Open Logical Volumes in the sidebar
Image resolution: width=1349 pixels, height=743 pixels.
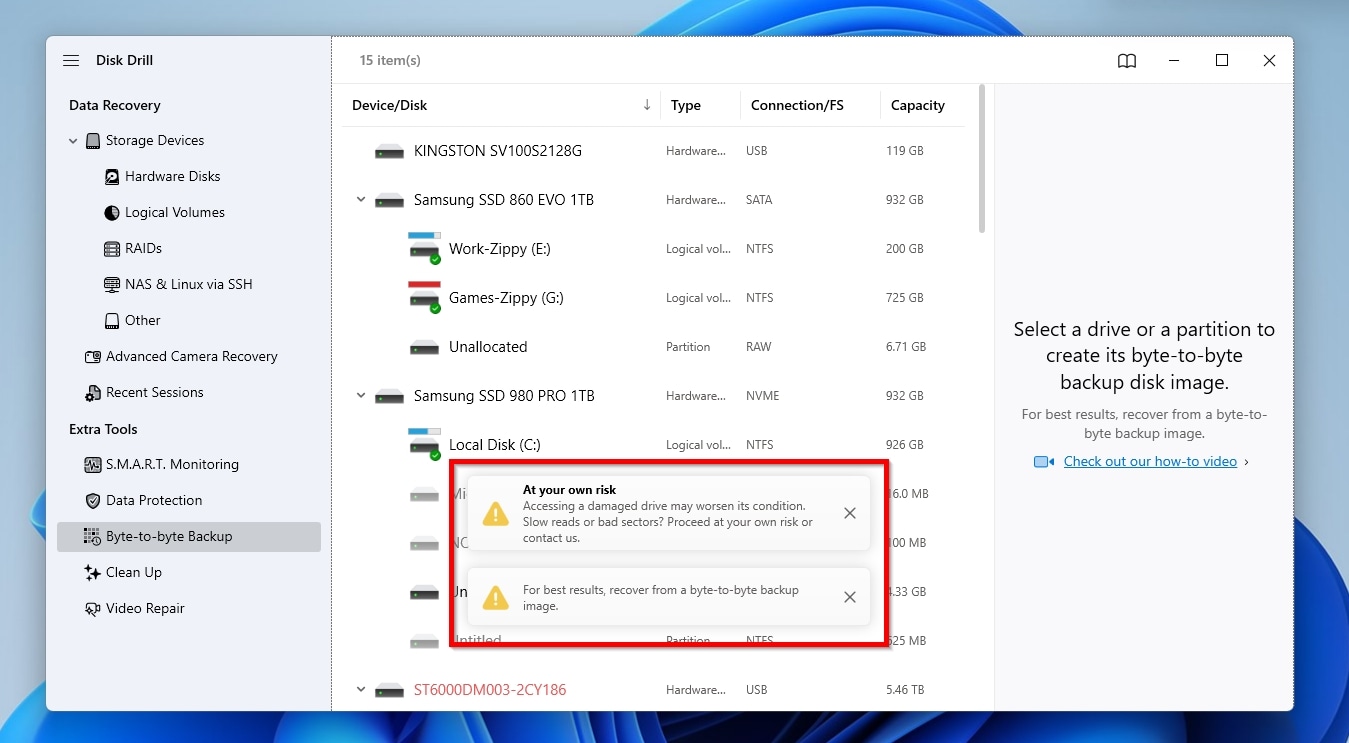coord(175,213)
